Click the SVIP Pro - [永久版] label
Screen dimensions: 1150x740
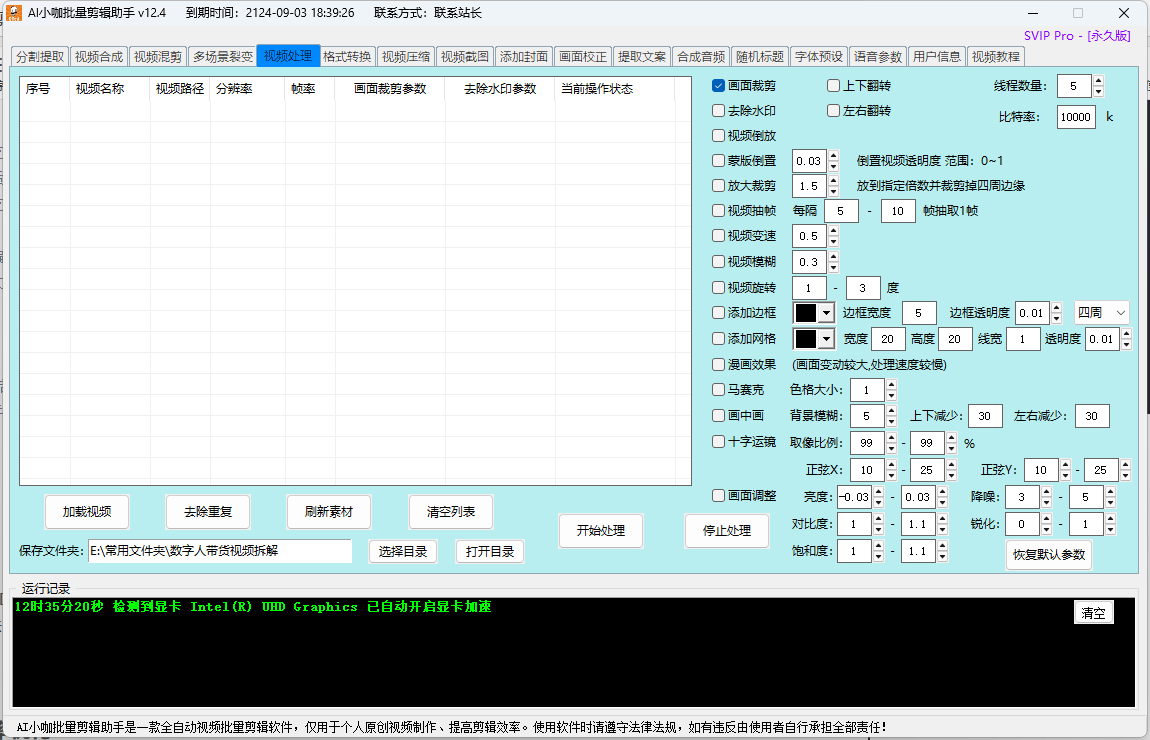coord(1077,35)
